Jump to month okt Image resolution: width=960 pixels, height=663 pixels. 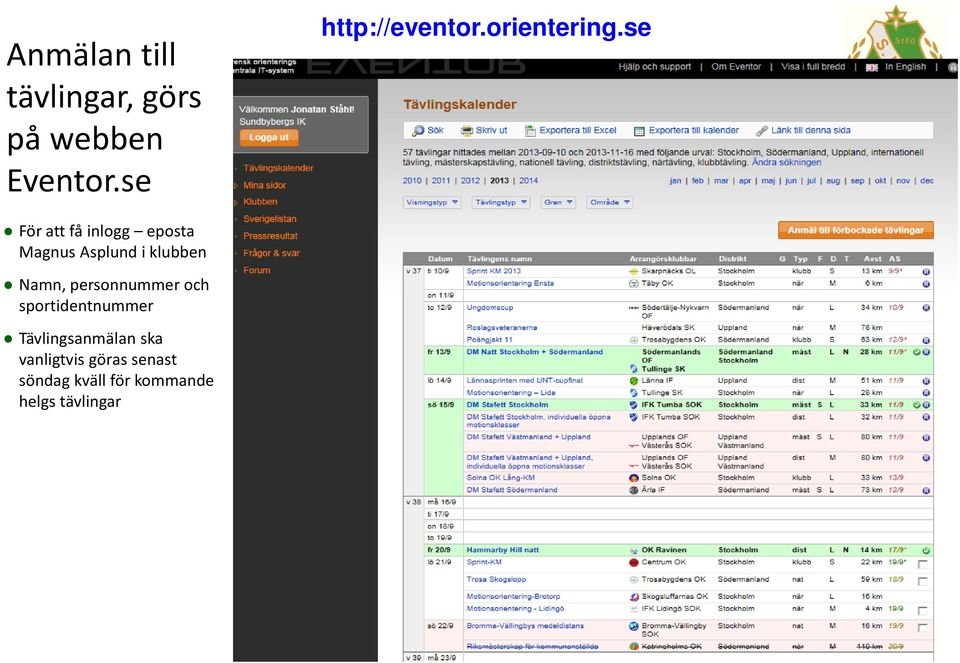(880, 181)
